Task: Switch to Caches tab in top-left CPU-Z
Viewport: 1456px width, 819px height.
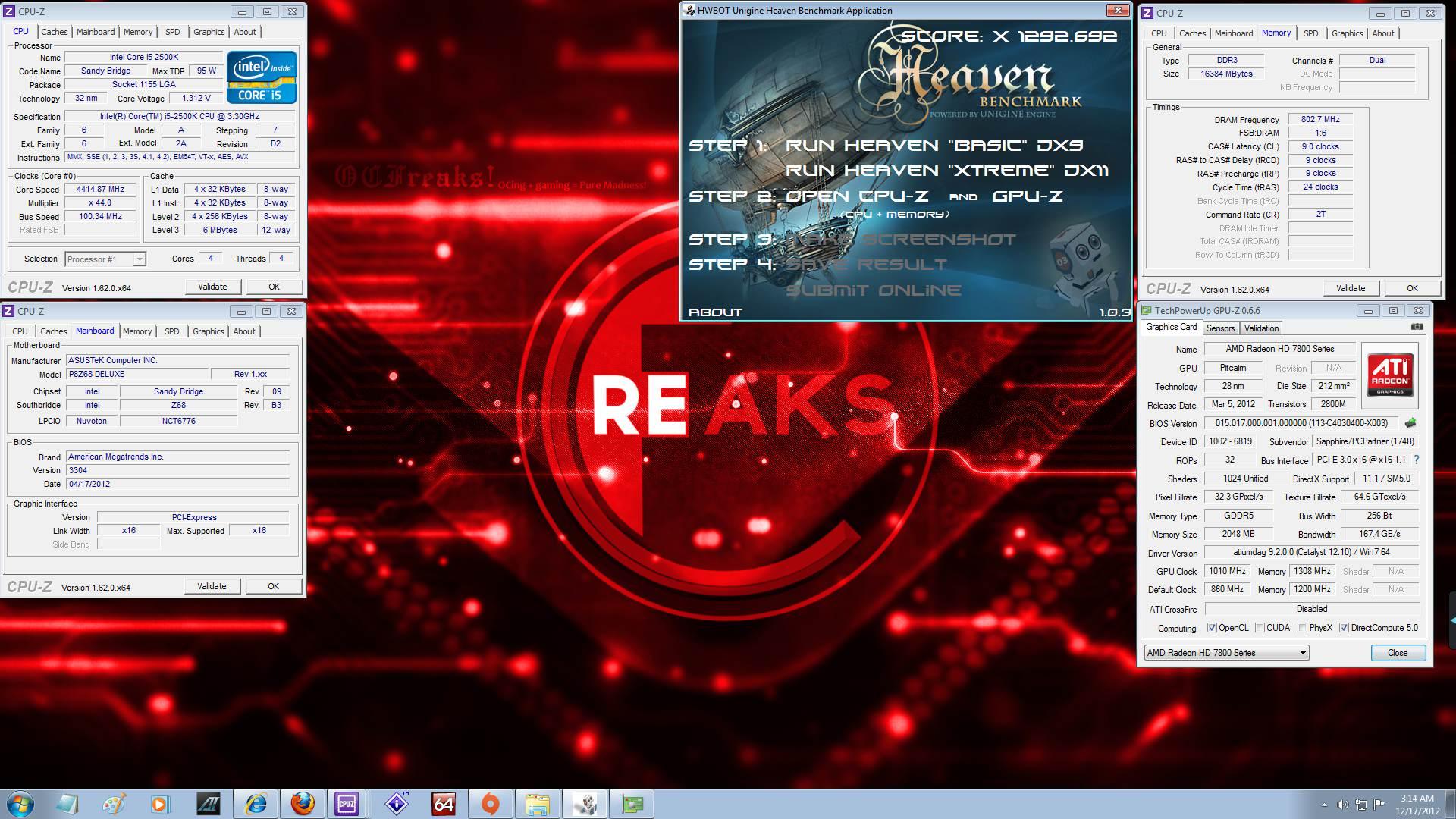Action: 54,32
